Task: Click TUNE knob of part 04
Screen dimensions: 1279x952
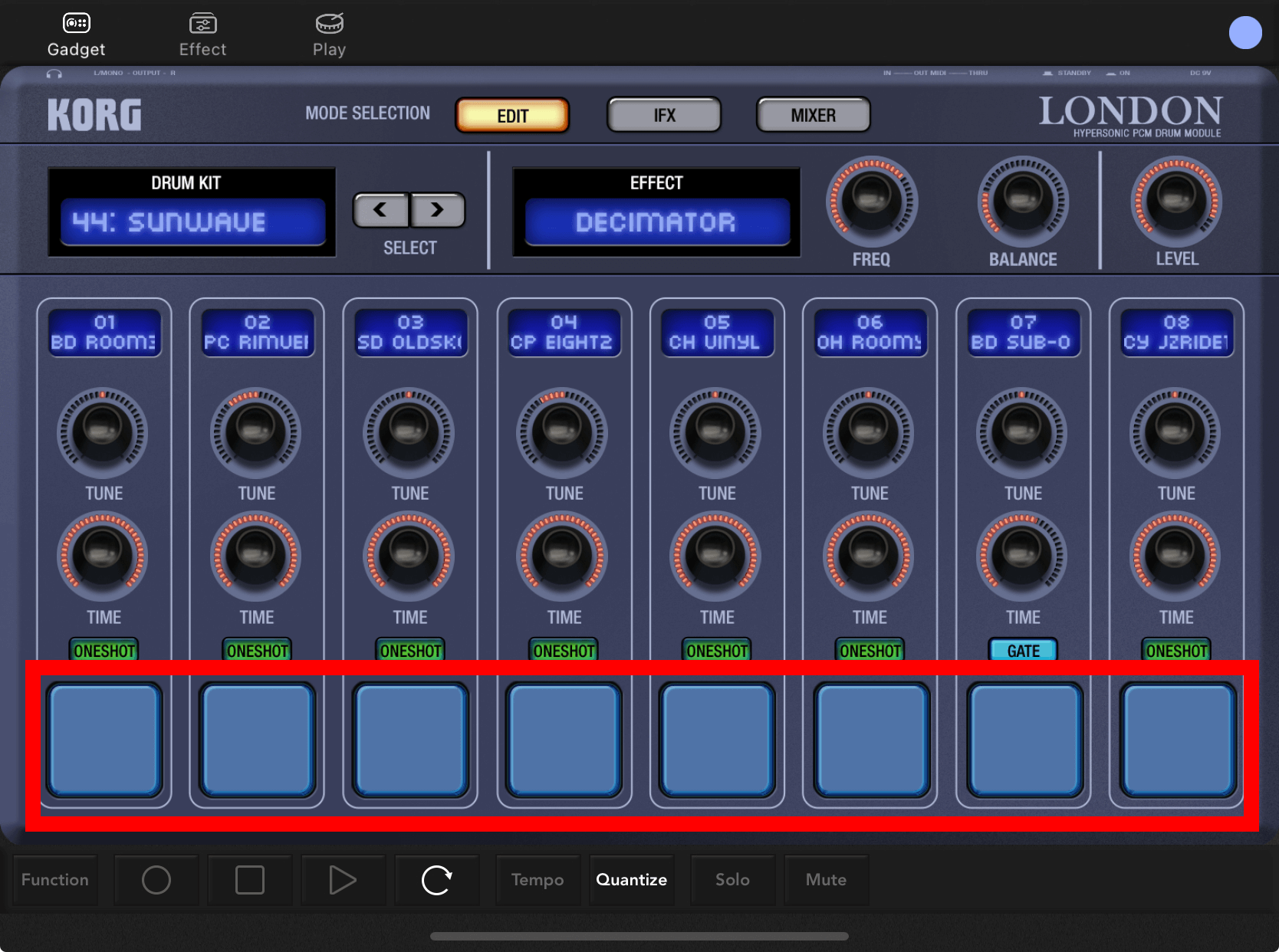Action: pos(562,432)
